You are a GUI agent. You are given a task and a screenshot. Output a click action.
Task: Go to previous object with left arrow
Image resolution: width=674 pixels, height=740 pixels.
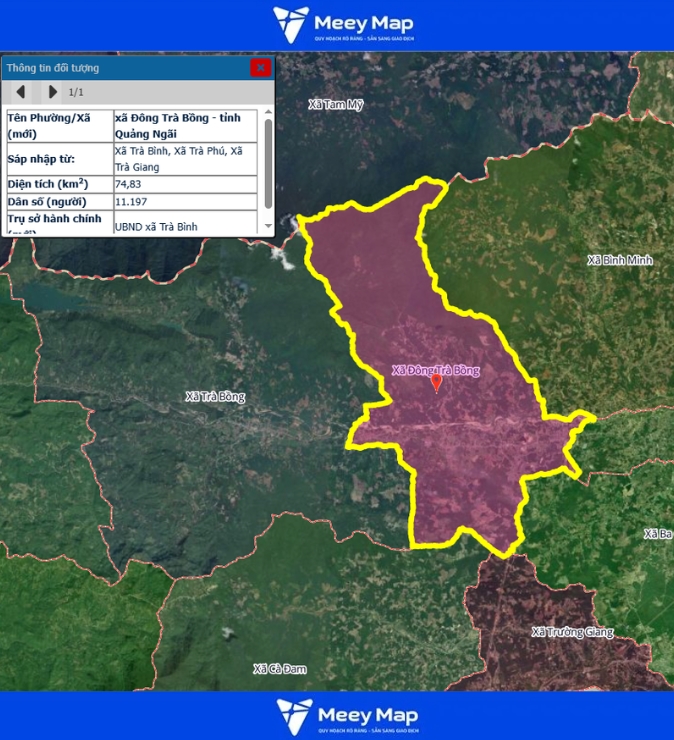pyautogui.click(x=21, y=92)
